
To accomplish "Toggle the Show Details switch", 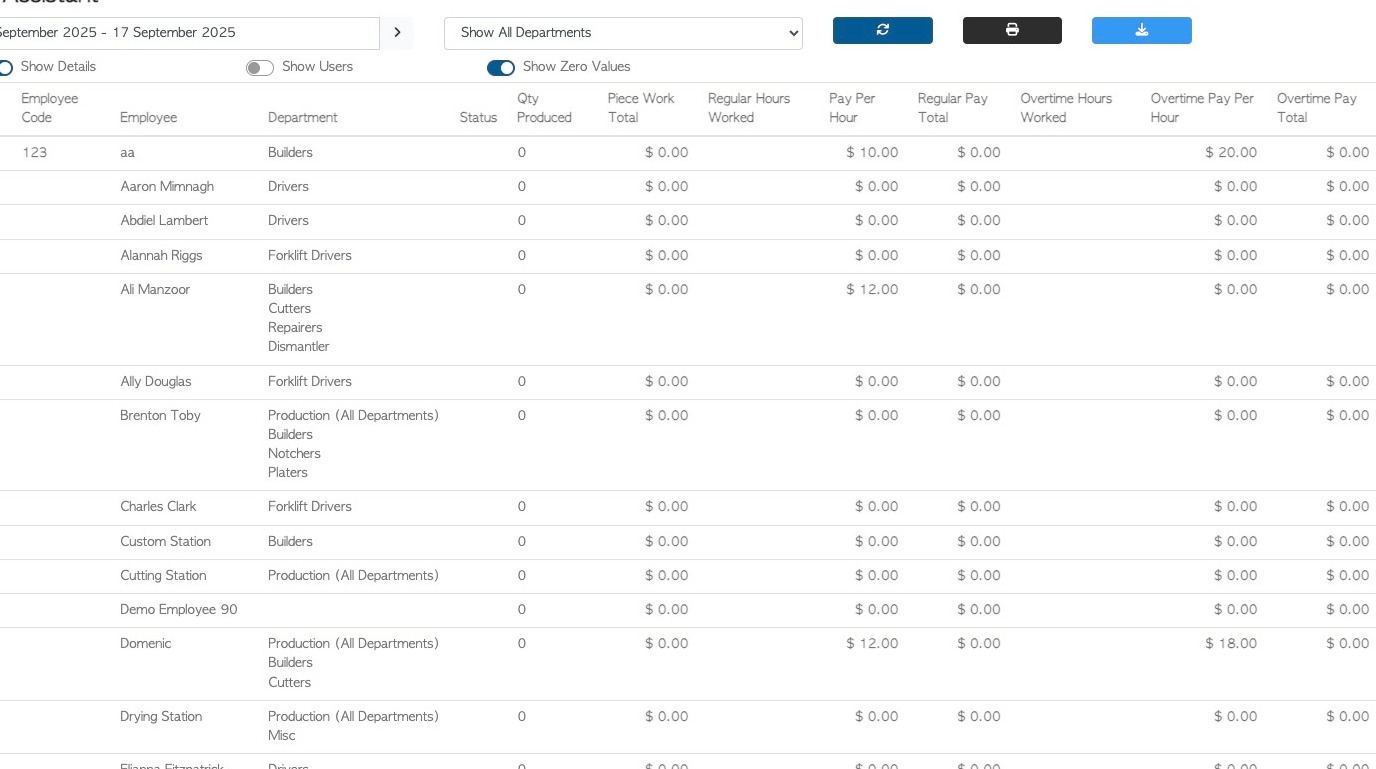I will pos(6,68).
